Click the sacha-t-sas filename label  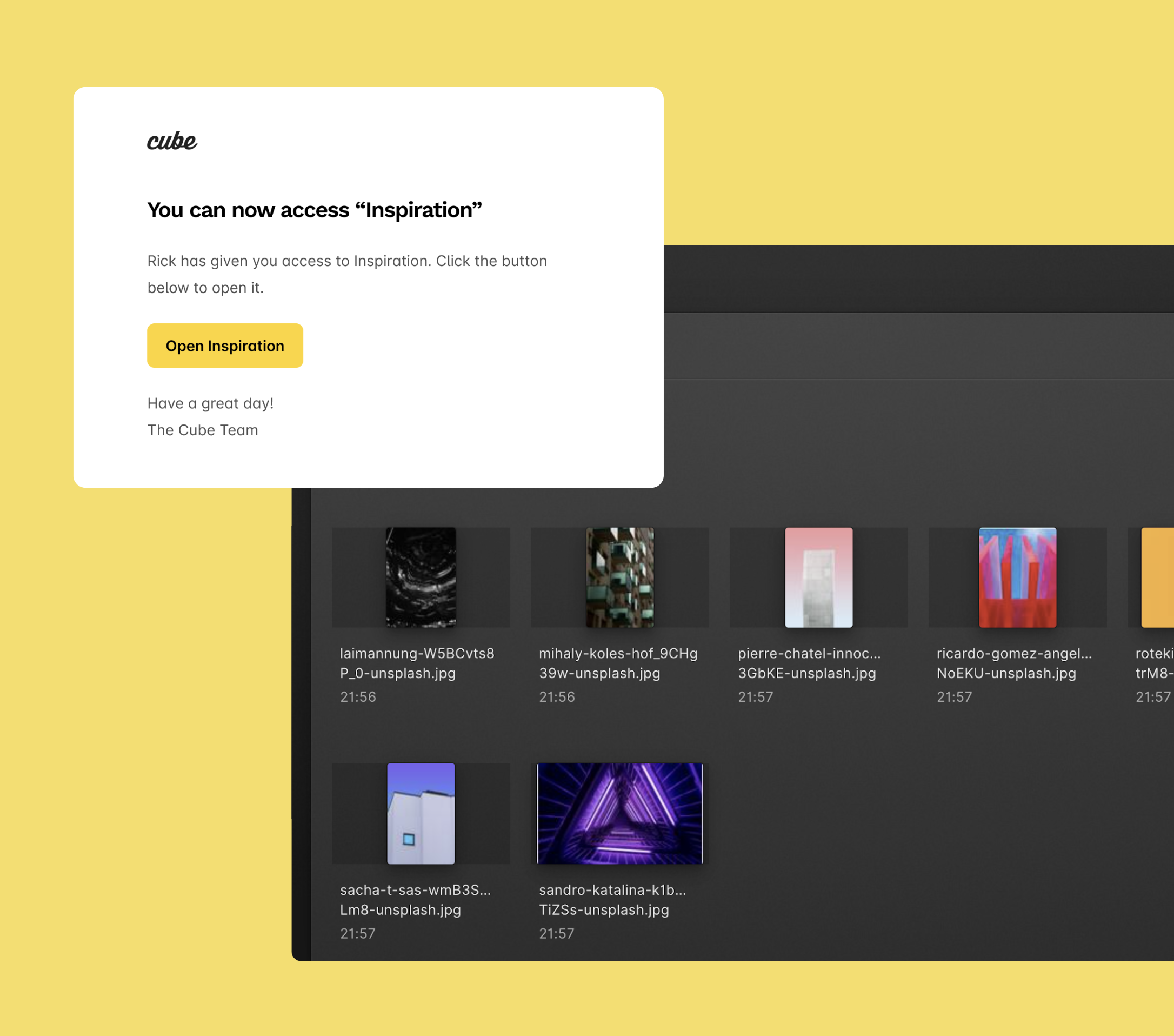pos(415,899)
